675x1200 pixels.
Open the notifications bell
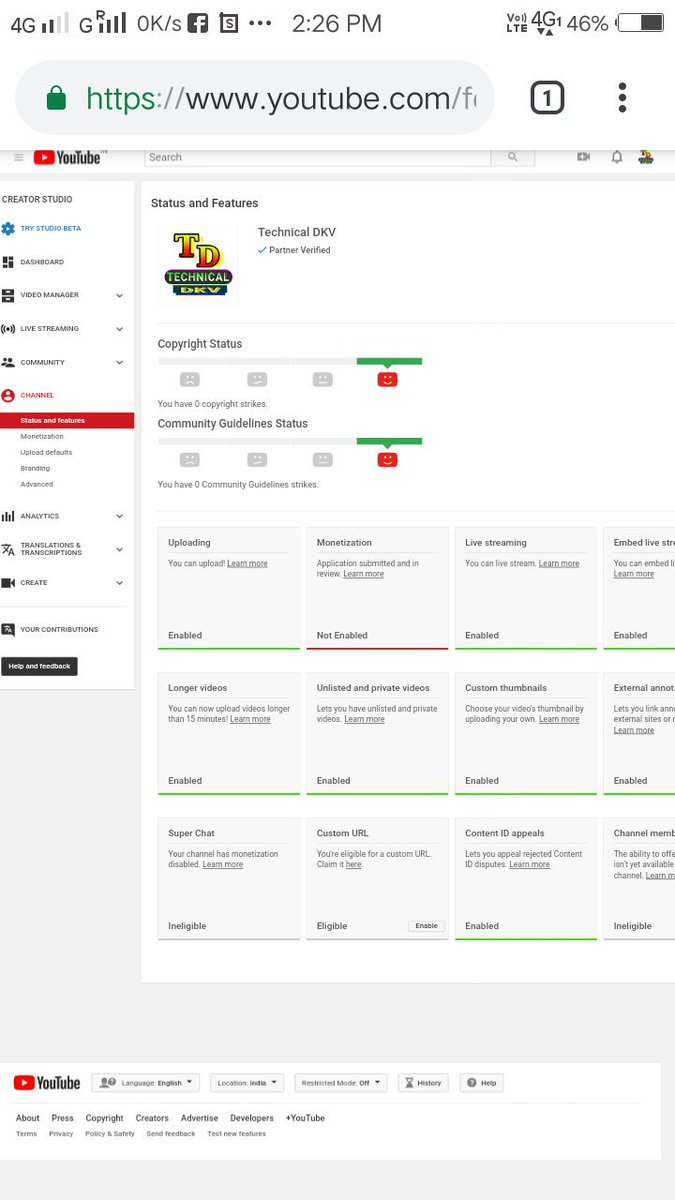(x=617, y=157)
